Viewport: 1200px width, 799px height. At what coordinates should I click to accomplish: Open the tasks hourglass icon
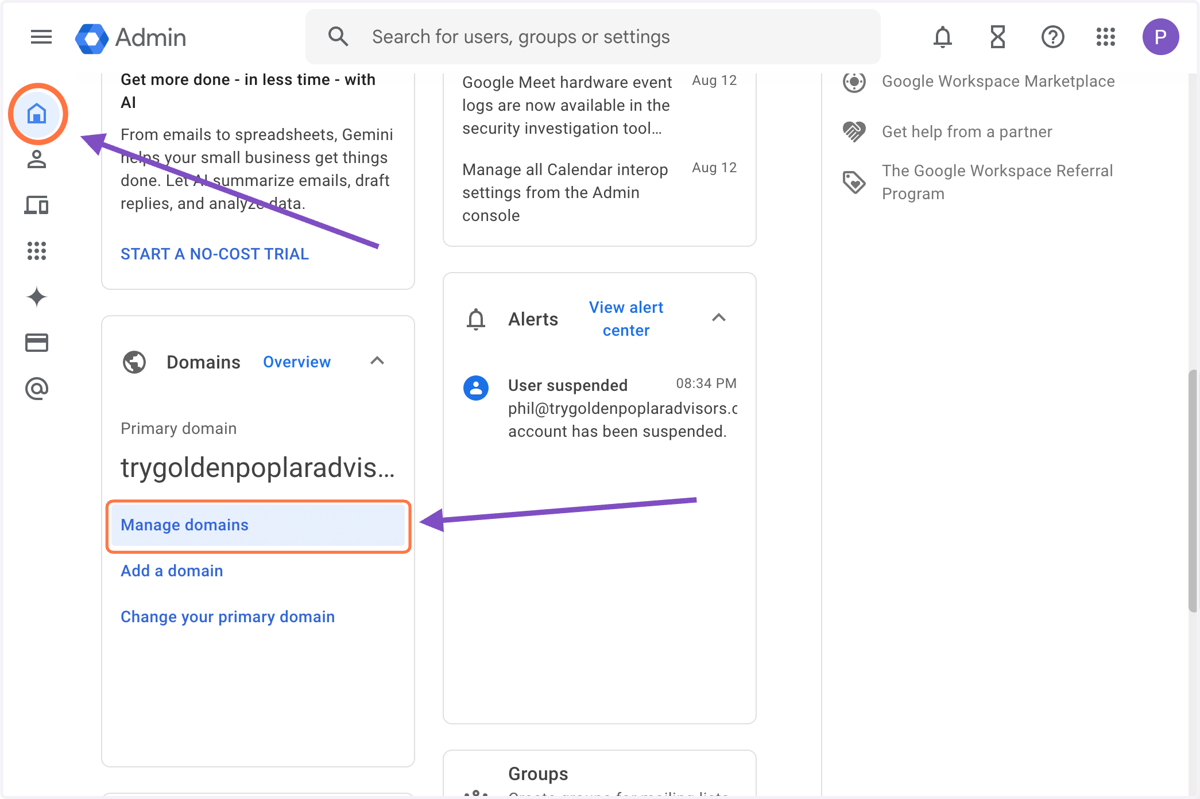coord(997,37)
